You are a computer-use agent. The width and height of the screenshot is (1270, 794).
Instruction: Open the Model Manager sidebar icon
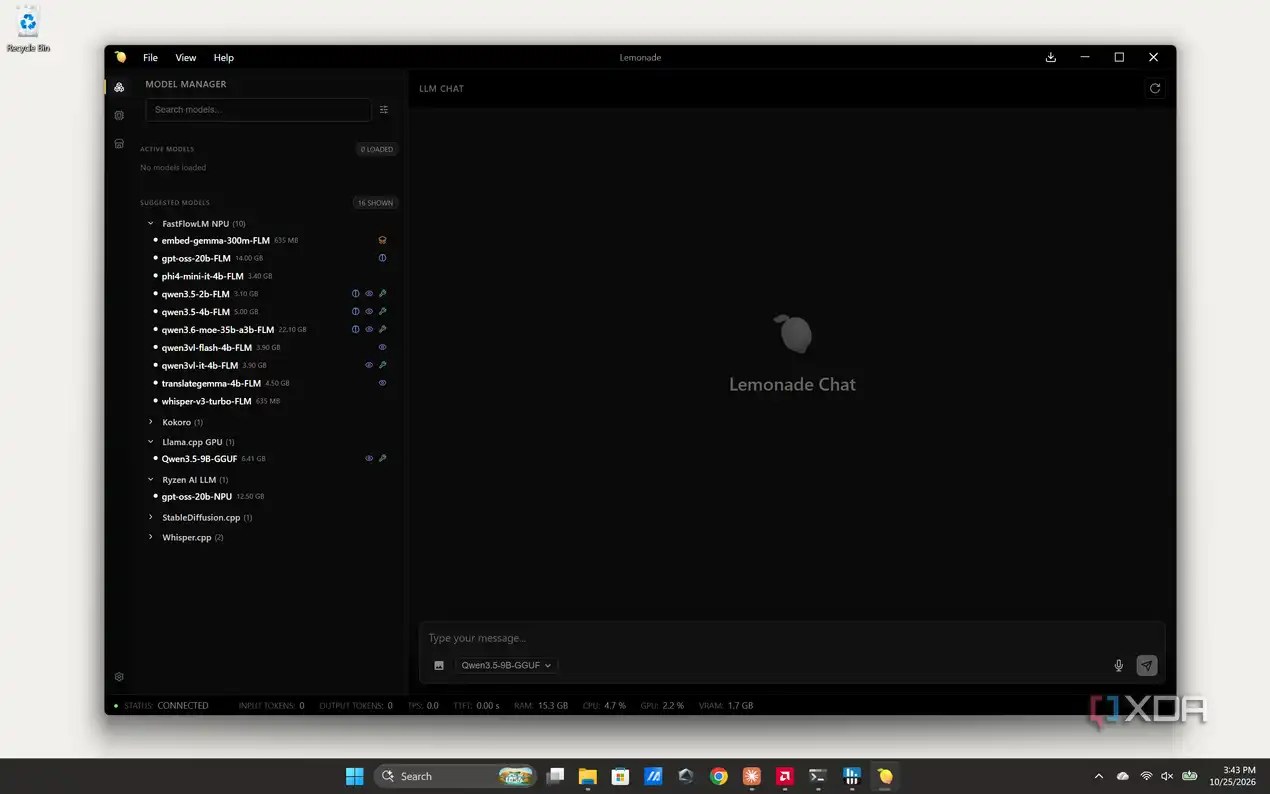(x=119, y=87)
